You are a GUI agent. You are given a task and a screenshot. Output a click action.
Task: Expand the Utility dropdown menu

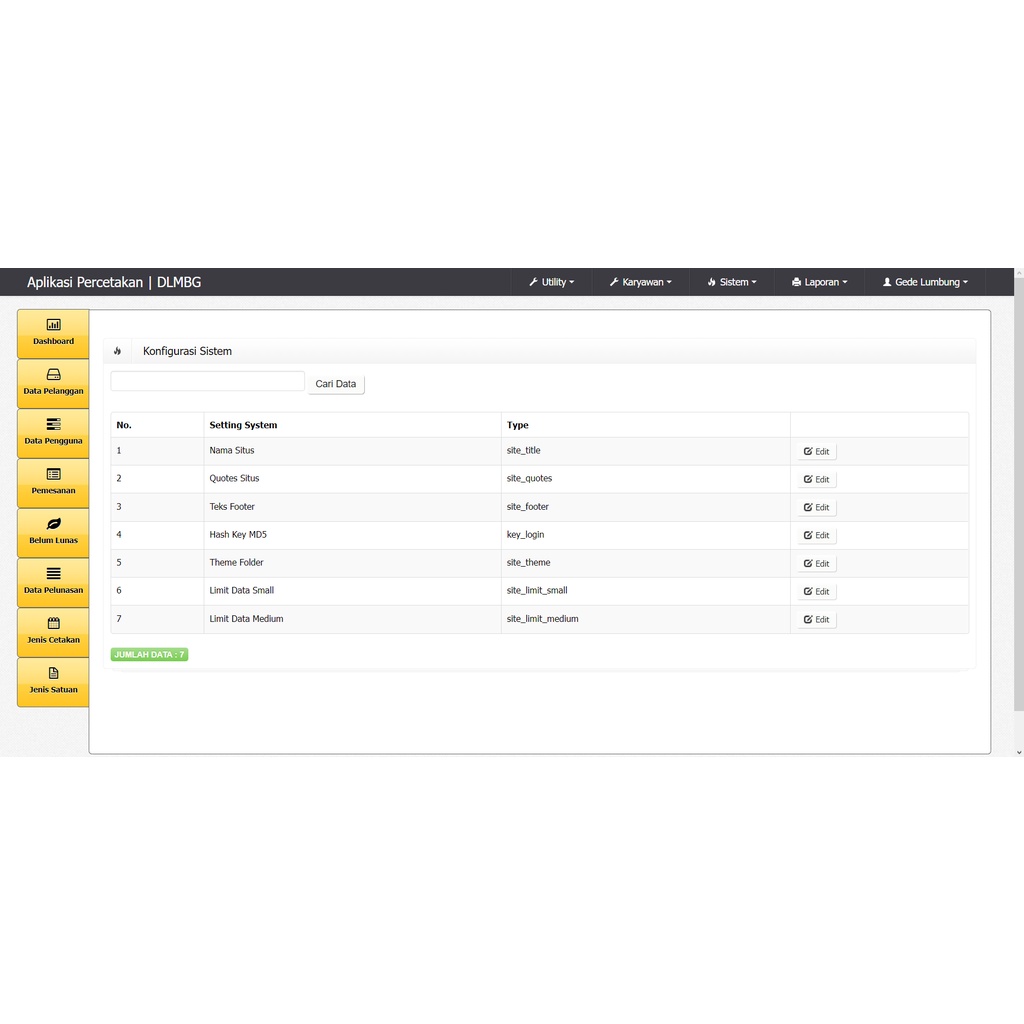point(552,282)
